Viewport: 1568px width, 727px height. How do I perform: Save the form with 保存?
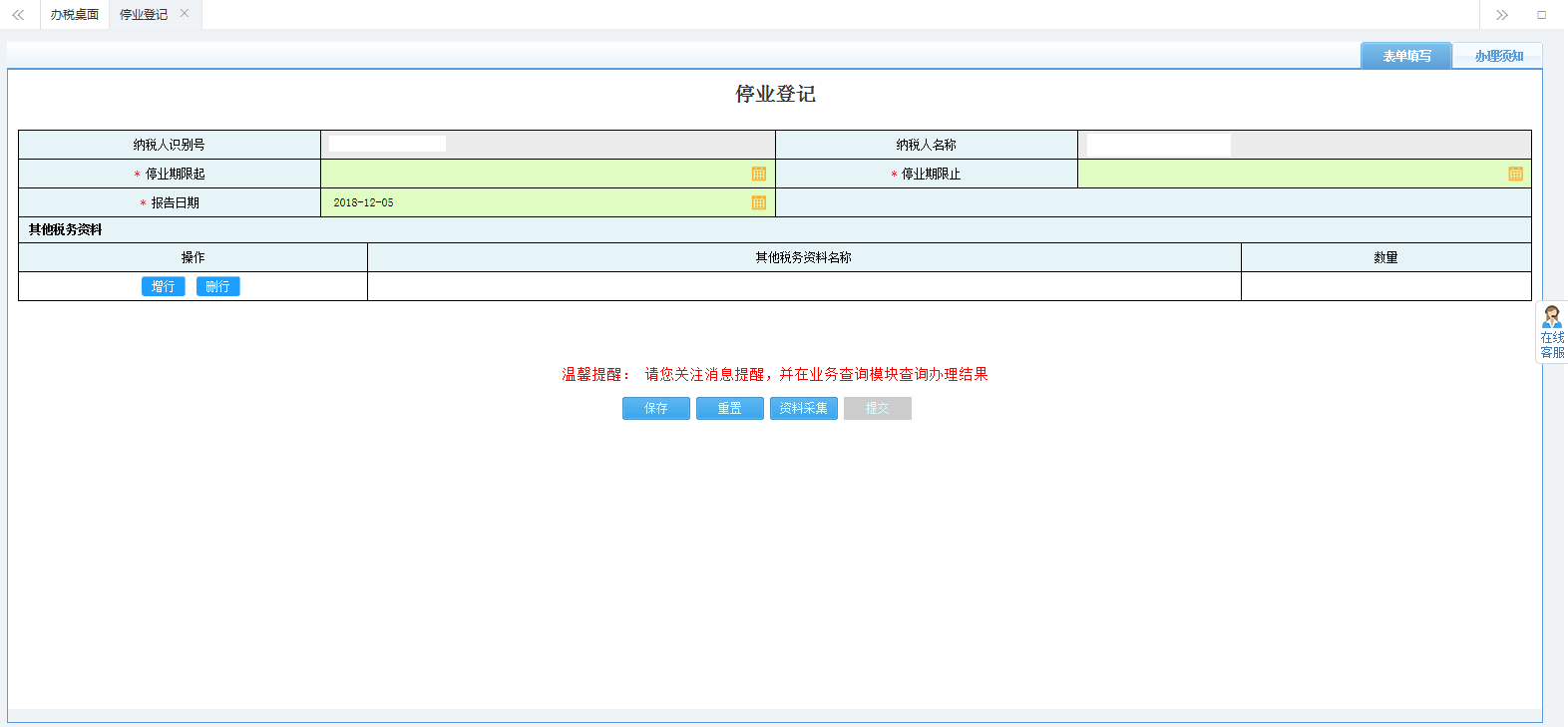[x=656, y=408]
